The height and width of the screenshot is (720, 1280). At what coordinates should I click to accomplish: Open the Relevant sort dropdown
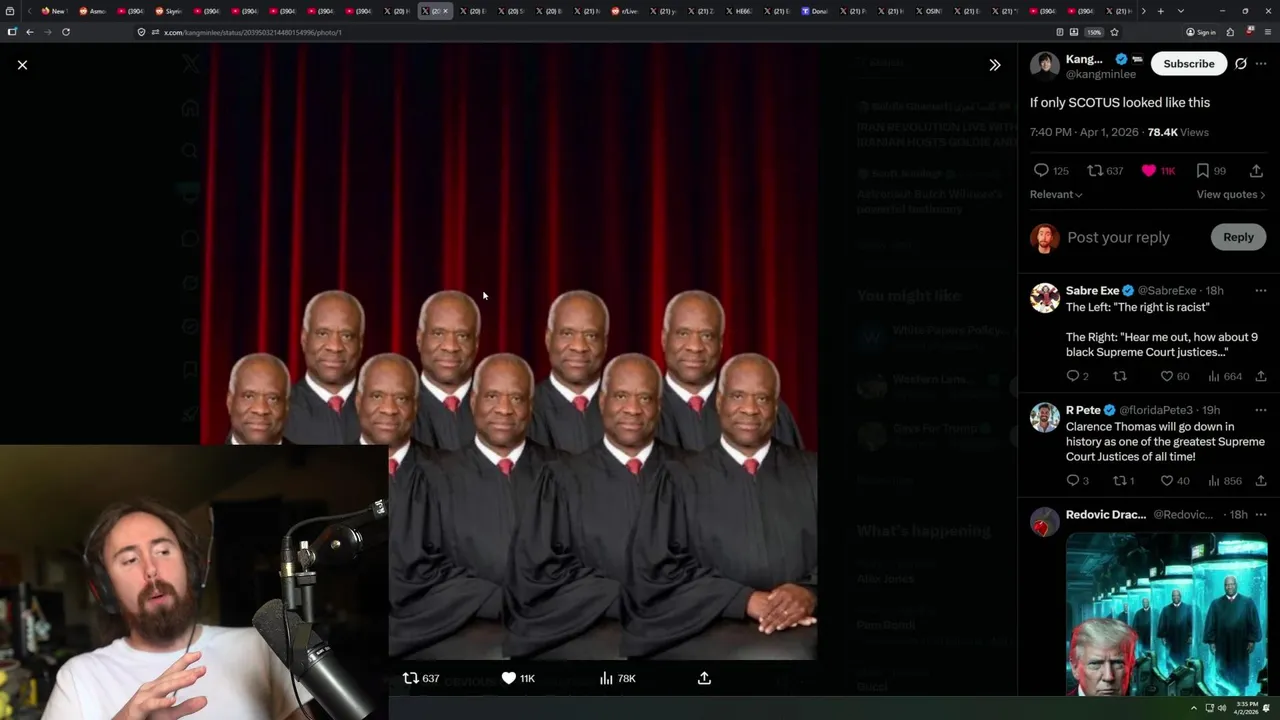point(1056,194)
